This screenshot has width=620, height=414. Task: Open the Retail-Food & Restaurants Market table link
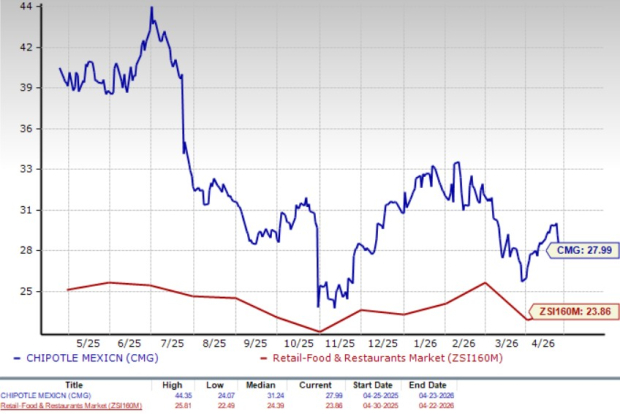(x=71, y=405)
